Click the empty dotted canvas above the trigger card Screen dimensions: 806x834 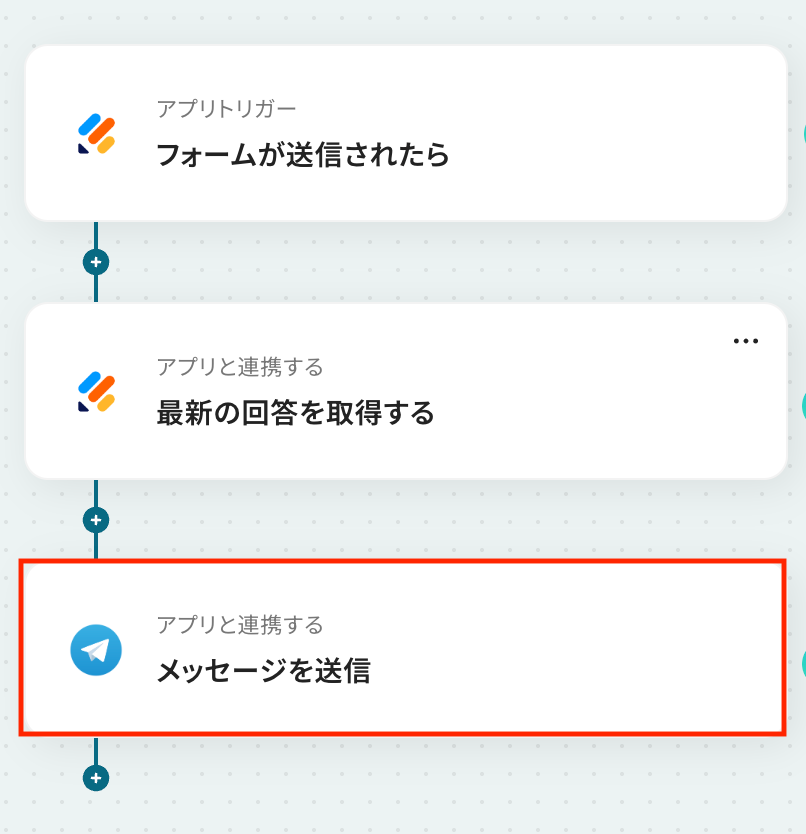400,20
